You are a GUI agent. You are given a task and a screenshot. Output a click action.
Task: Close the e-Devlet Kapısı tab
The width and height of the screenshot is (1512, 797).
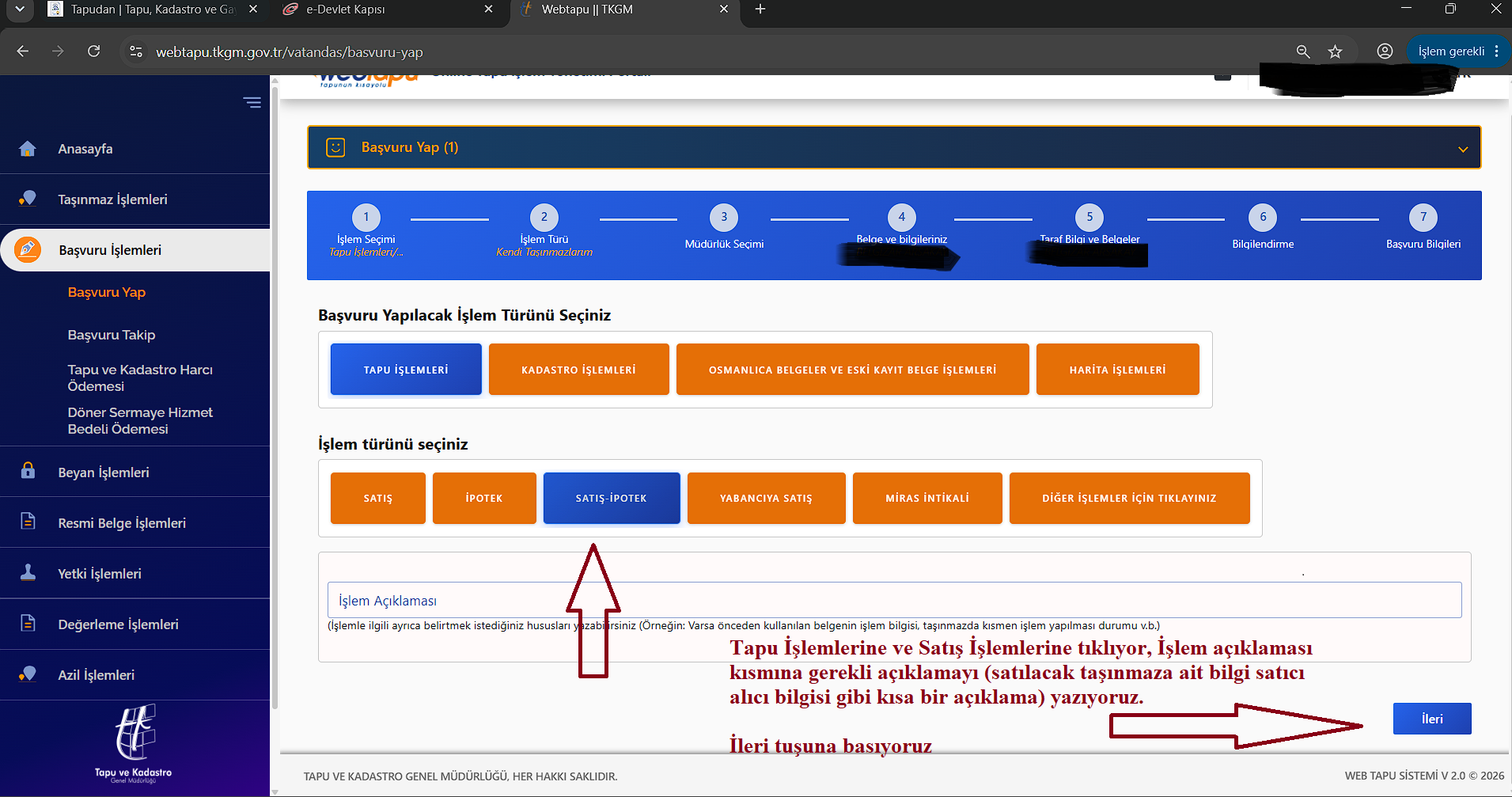(488, 9)
